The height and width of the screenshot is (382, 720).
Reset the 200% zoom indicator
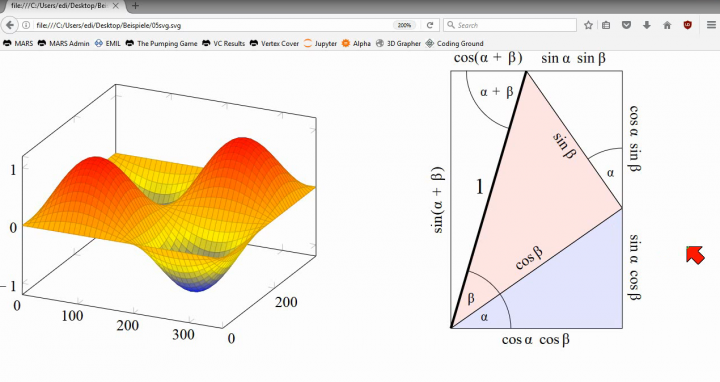click(x=404, y=25)
